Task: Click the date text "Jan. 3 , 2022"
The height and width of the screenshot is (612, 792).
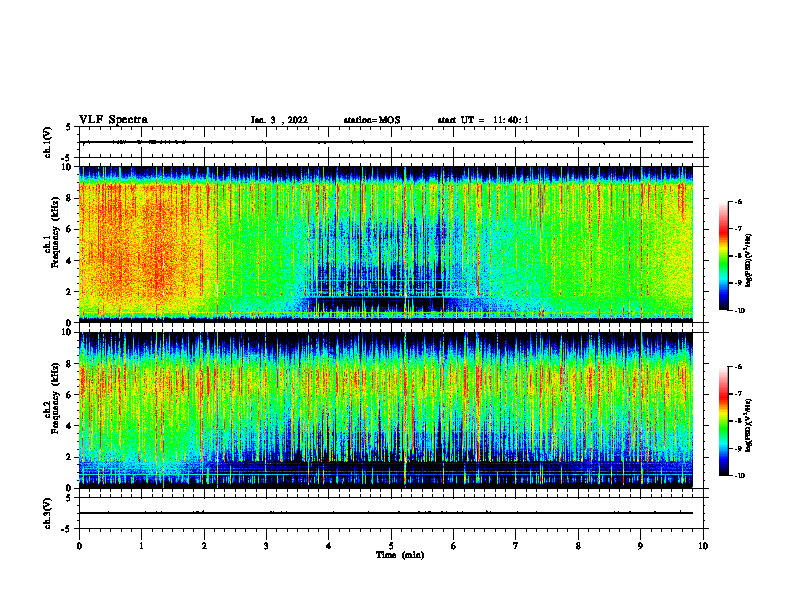Action: (x=279, y=120)
